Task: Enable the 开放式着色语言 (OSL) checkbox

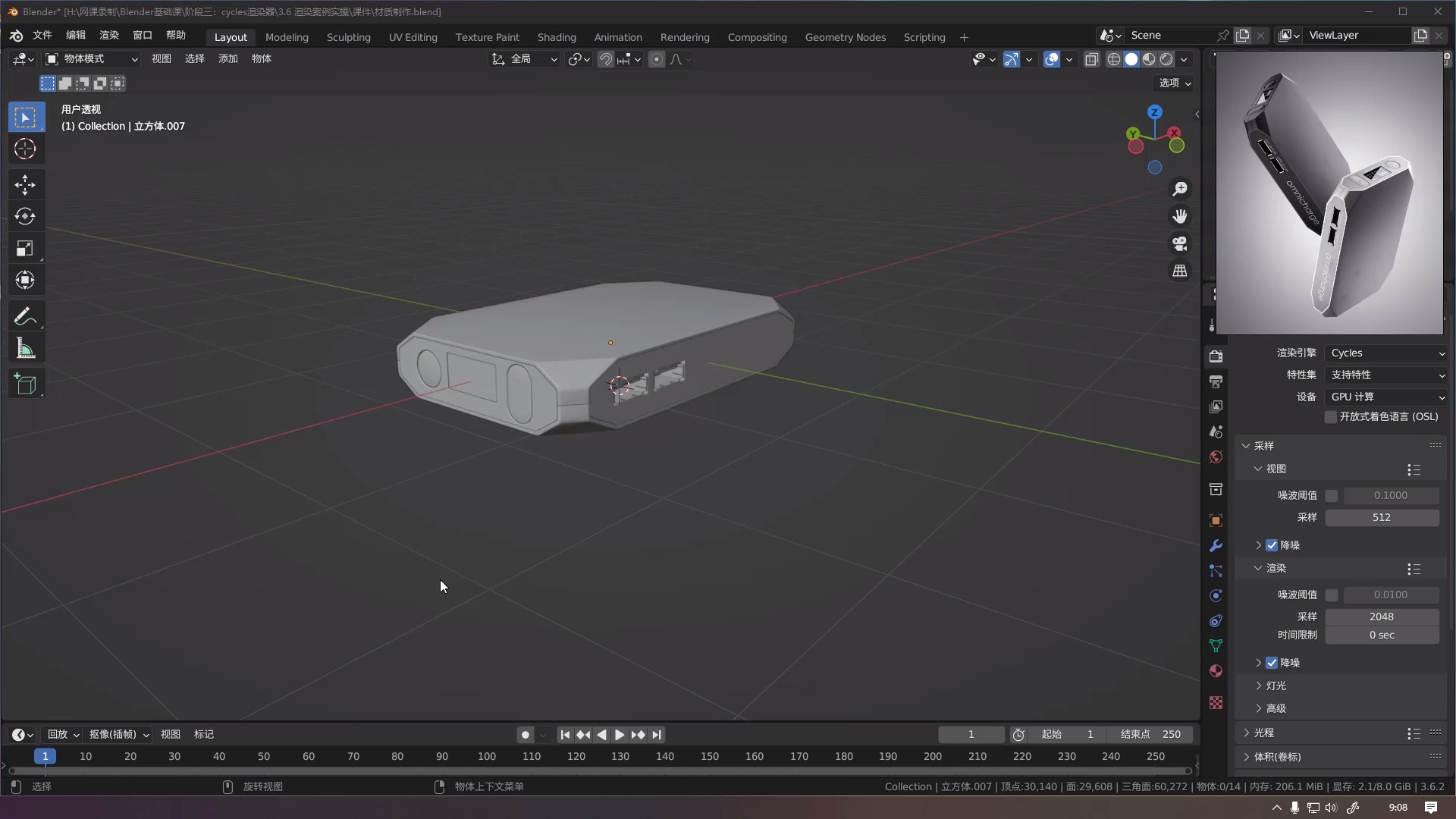Action: pos(1332,417)
